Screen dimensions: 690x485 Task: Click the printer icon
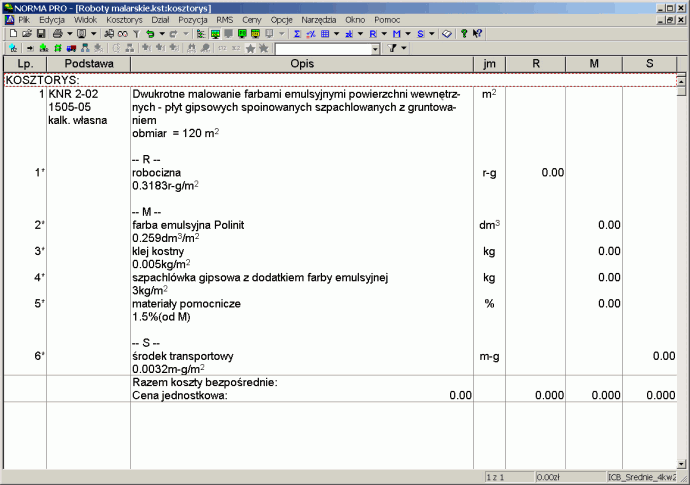(x=58, y=34)
